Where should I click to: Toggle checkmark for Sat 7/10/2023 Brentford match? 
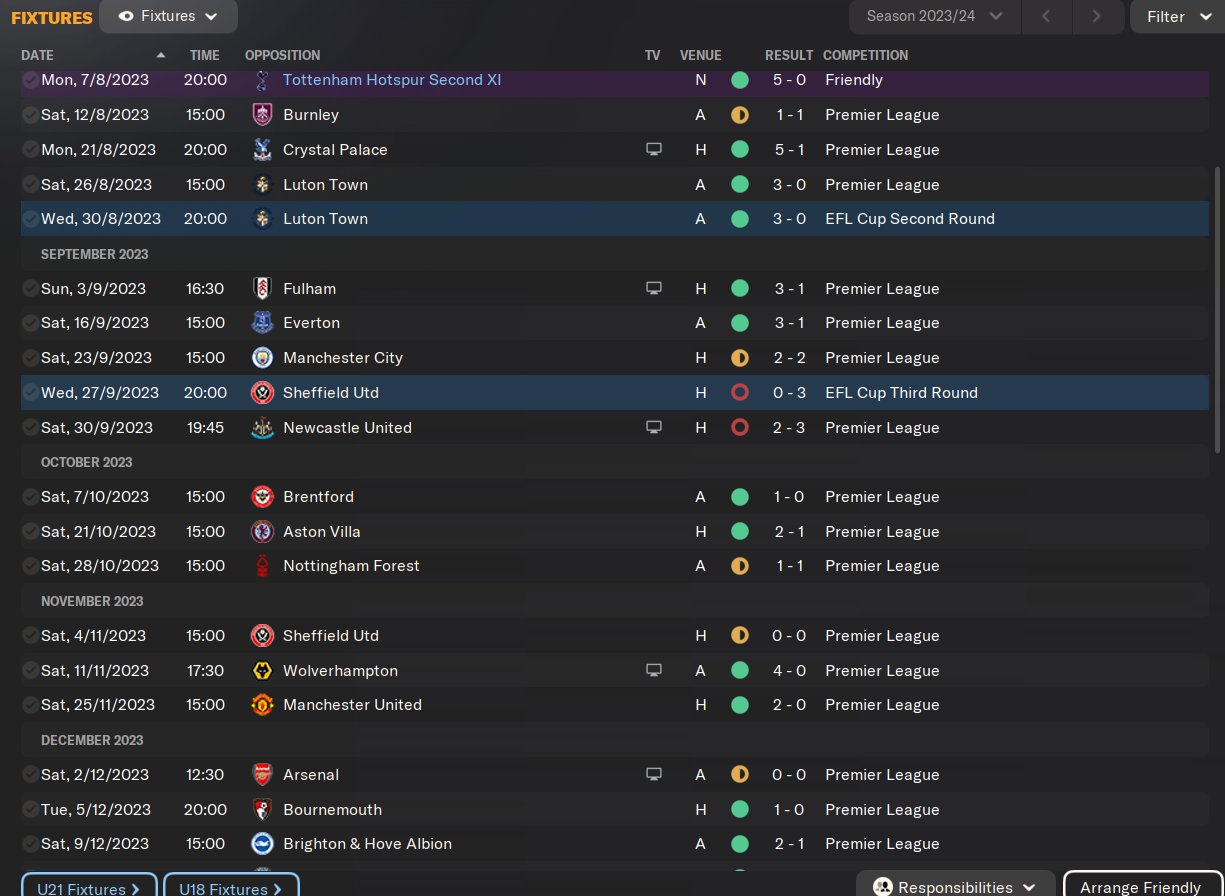(30, 497)
